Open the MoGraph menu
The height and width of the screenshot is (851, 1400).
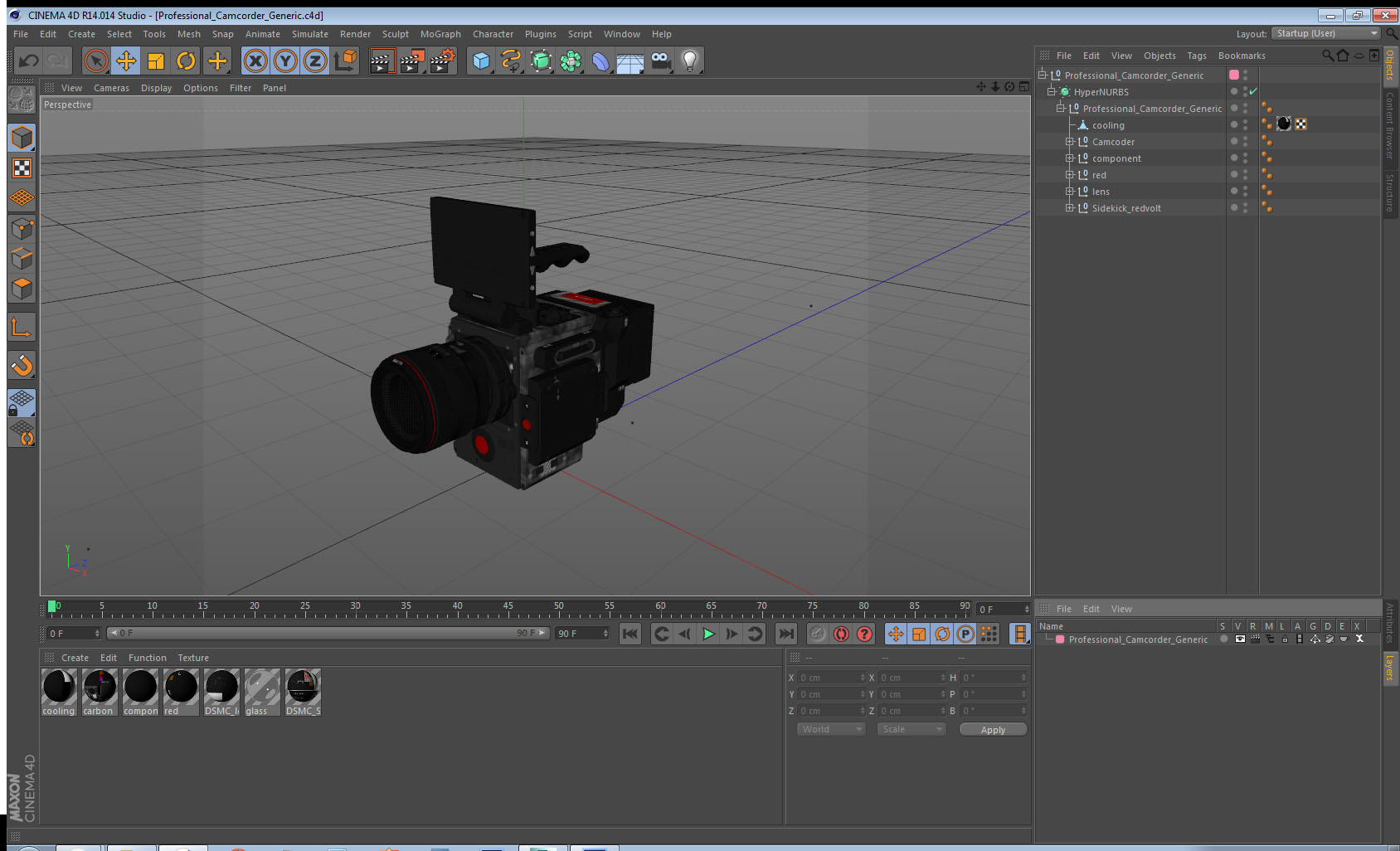point(440,34)
